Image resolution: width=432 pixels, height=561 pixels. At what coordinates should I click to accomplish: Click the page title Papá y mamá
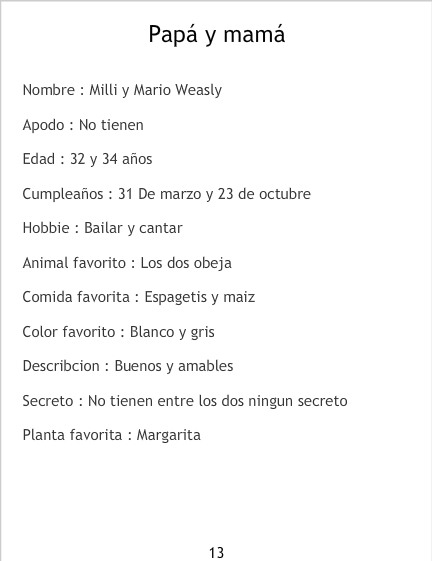pyautogui.click(x=217, y=35)
